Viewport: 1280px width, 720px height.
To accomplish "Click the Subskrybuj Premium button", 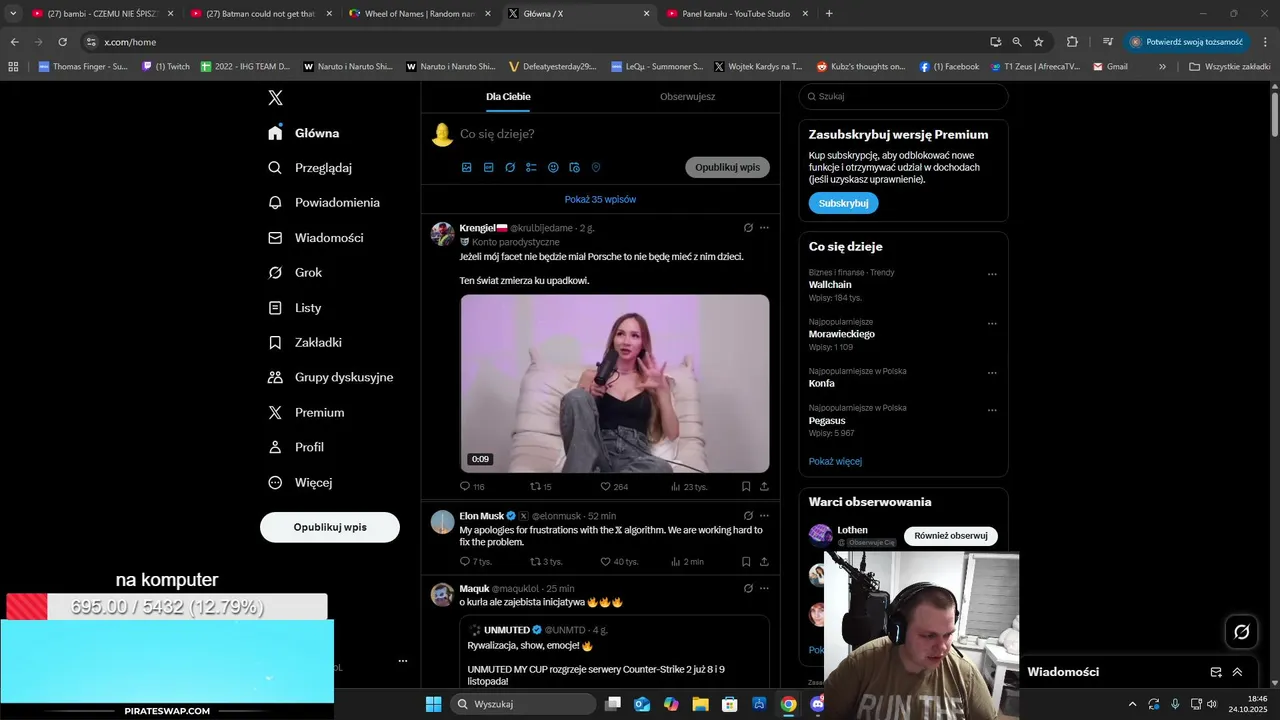I will pyautogui.click(x=843, y=203).
